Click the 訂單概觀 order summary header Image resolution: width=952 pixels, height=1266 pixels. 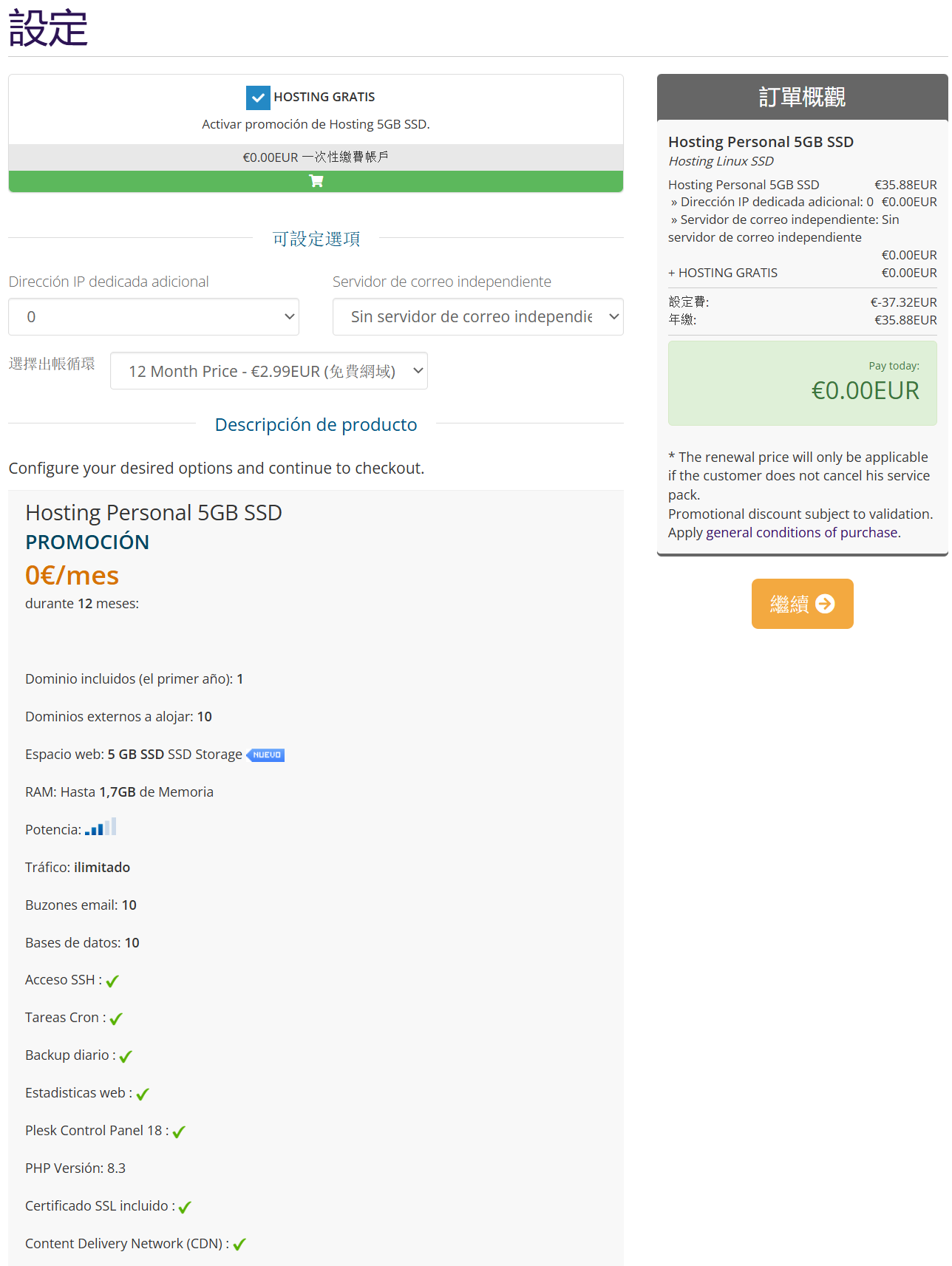tap(802, 97)
